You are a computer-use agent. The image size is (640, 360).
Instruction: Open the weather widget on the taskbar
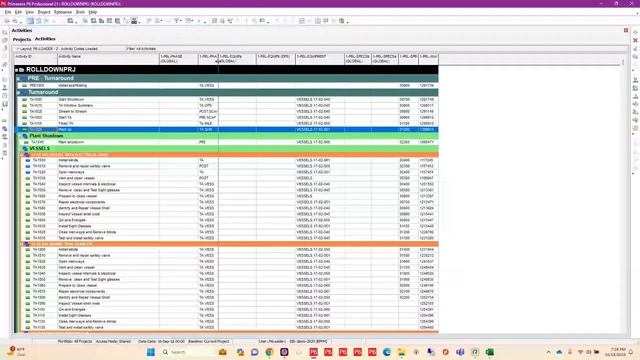[17, 351]
